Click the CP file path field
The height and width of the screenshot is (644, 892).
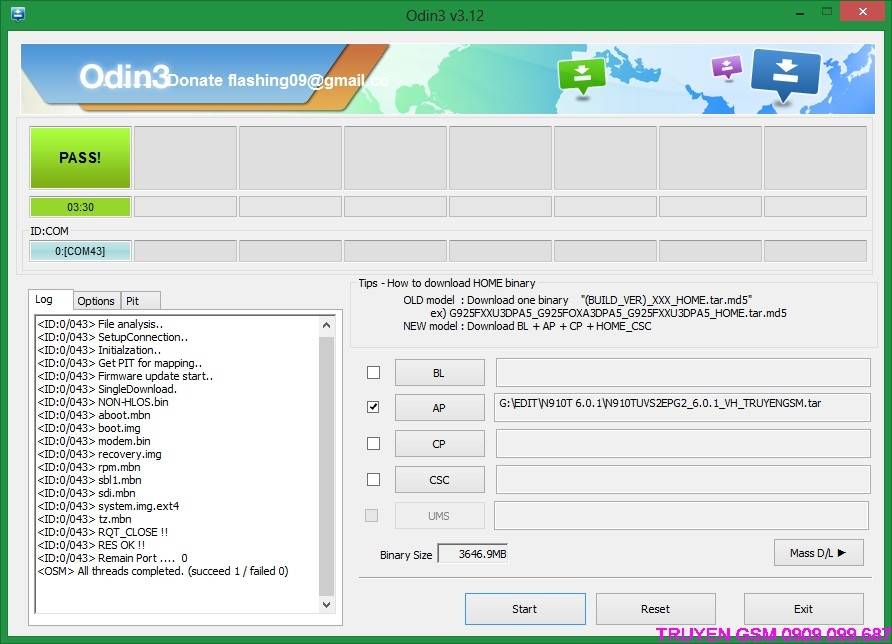tap(683, 444)
